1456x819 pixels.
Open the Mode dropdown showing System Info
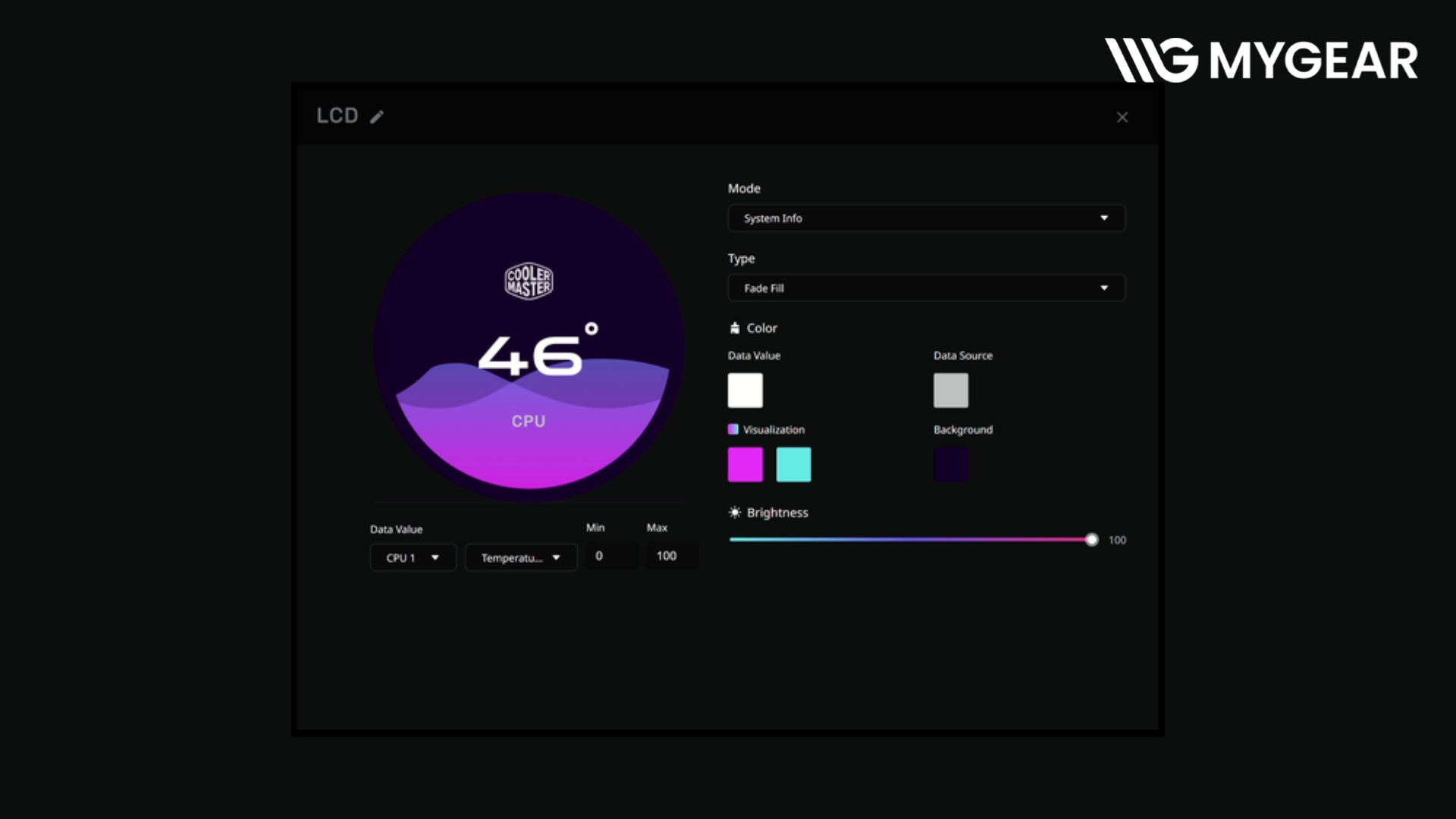pos(927,218)
